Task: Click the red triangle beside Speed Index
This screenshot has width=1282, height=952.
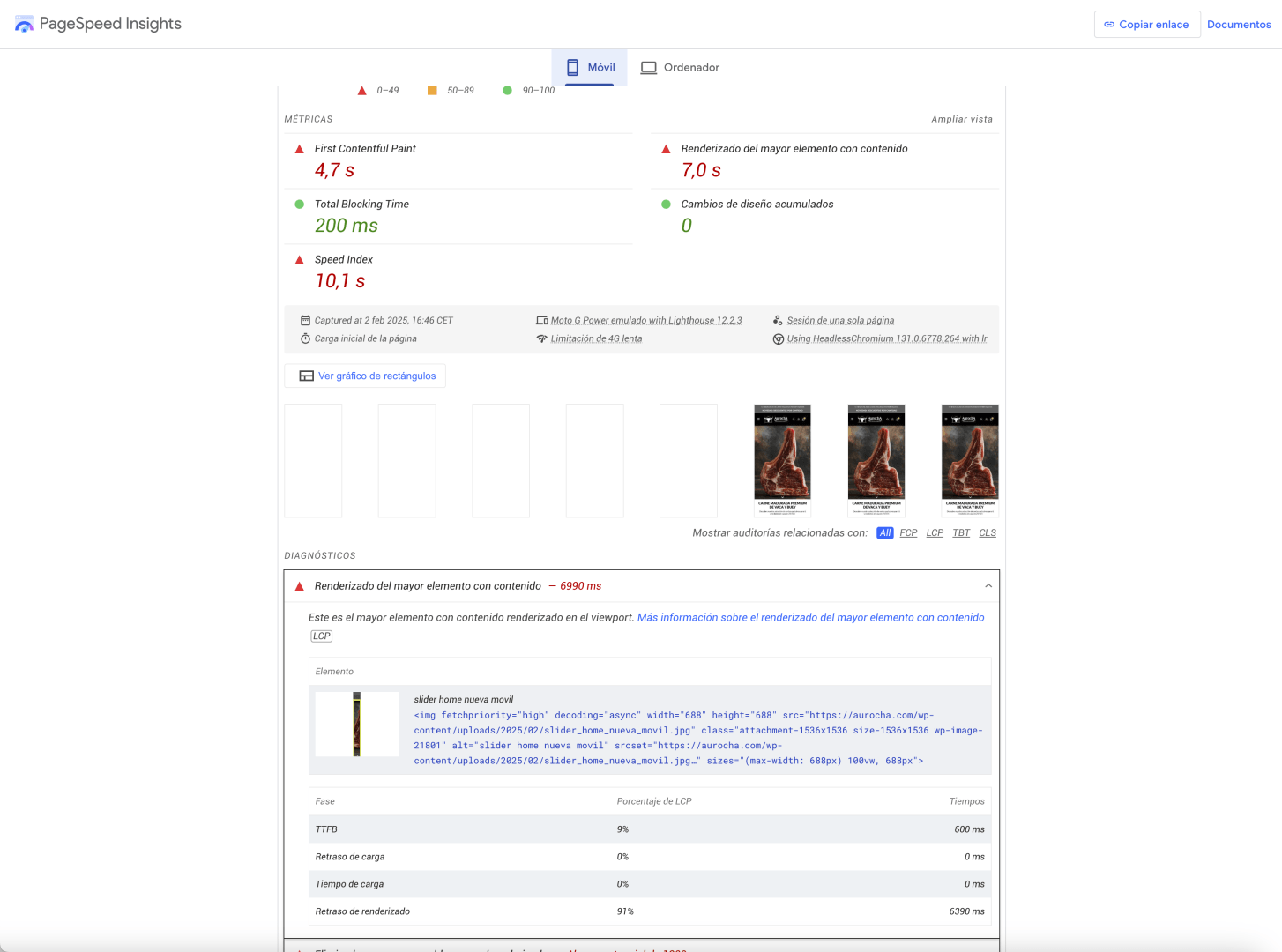Action: 299,260
